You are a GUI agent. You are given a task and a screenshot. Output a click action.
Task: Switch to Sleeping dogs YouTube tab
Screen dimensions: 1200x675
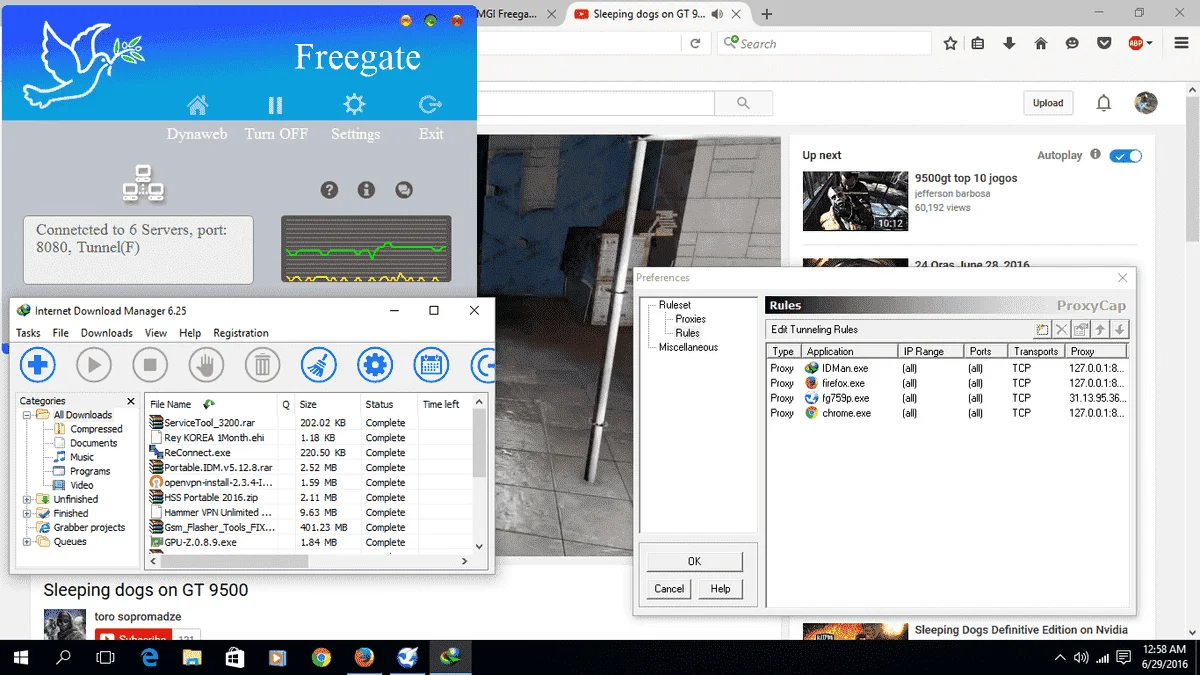click(648, 14)
